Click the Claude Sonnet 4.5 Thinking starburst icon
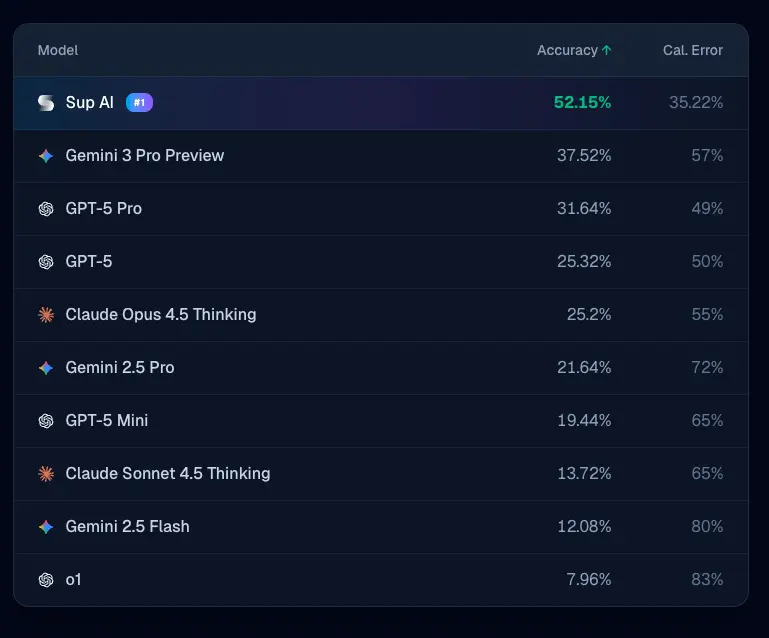 point(46,474)
